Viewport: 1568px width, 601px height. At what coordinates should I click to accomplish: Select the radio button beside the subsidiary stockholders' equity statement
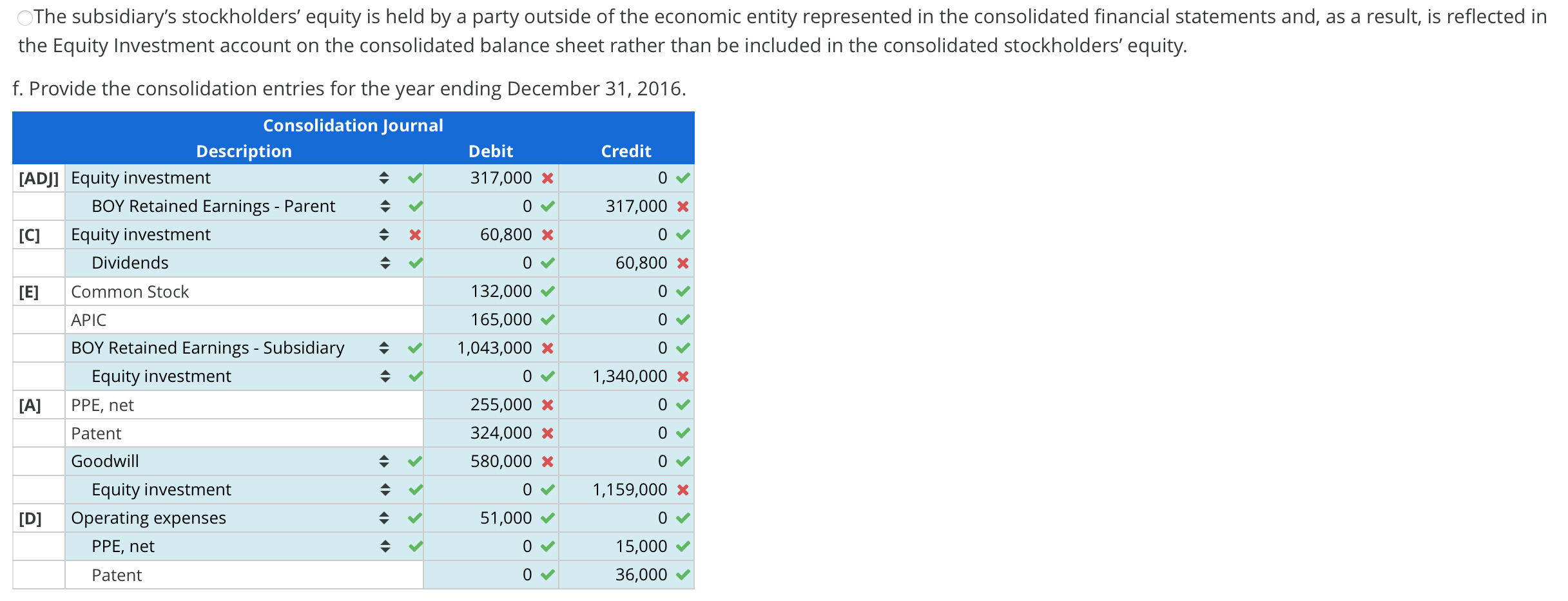tap(25, 17)
